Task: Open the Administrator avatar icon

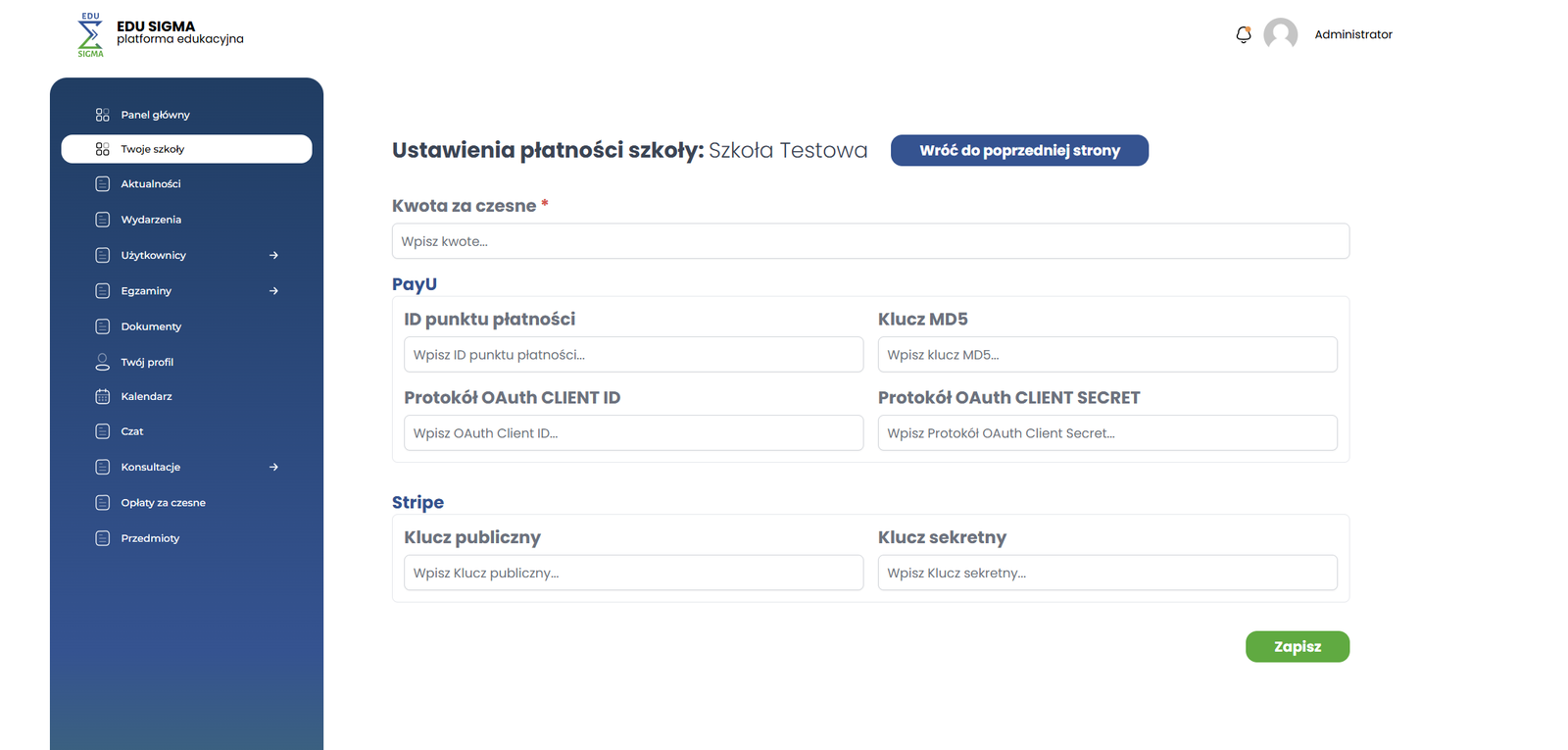Action: (1280, 34)
